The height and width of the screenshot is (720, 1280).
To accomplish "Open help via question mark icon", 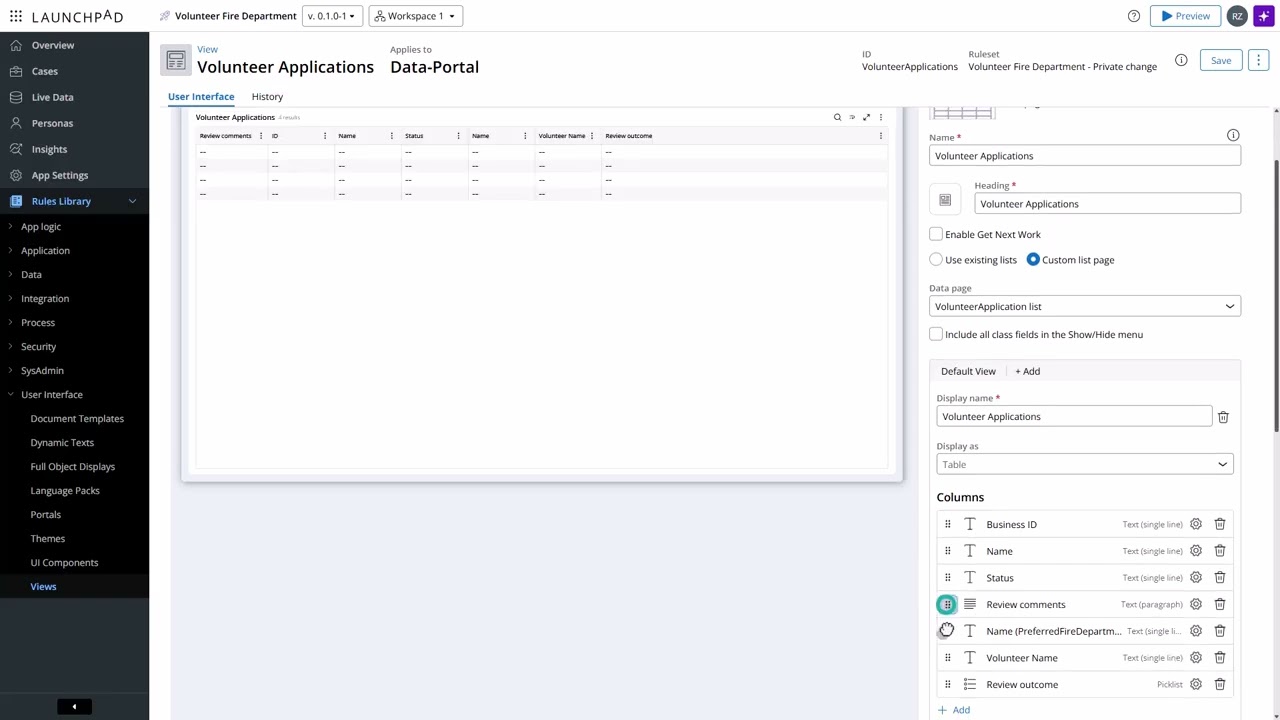I will coord(1134,16).
